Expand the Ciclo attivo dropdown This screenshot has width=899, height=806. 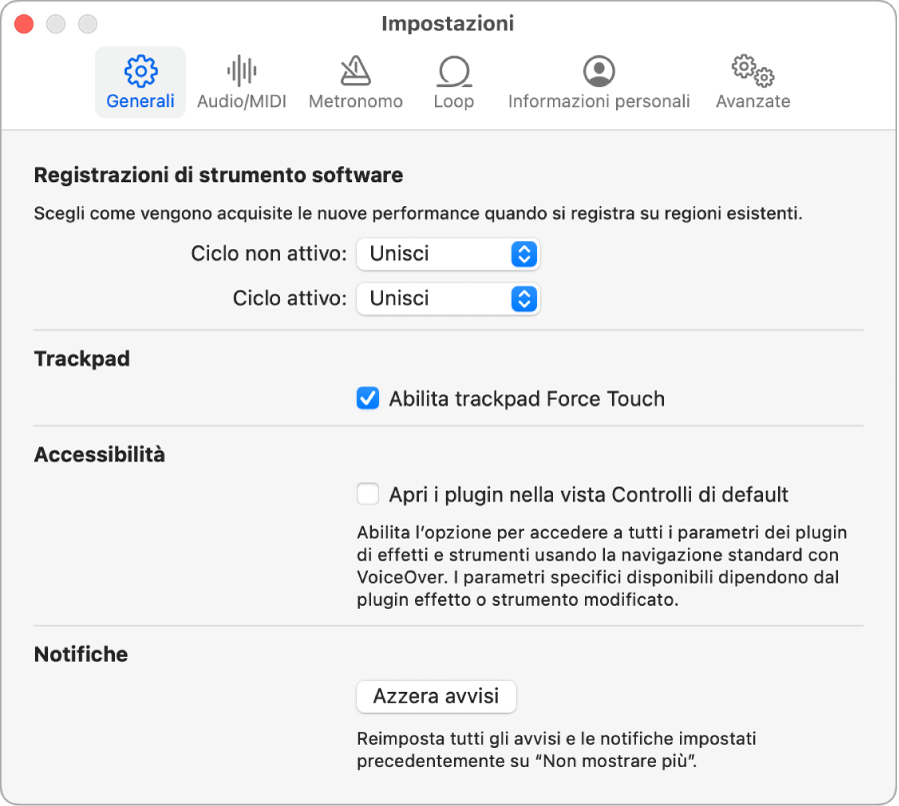tap(448, 298)
